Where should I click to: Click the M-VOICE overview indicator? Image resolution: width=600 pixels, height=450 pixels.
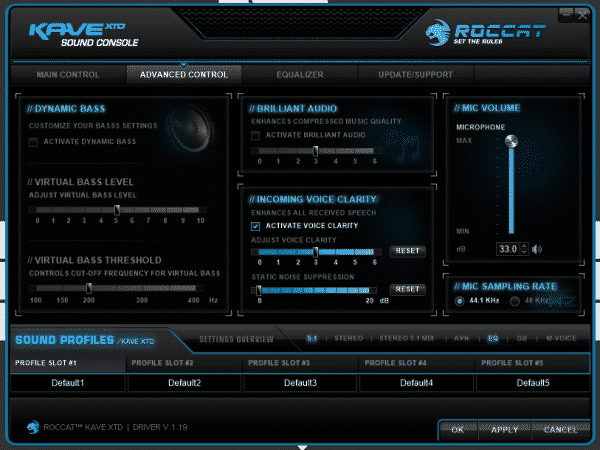tap(561, 338)
